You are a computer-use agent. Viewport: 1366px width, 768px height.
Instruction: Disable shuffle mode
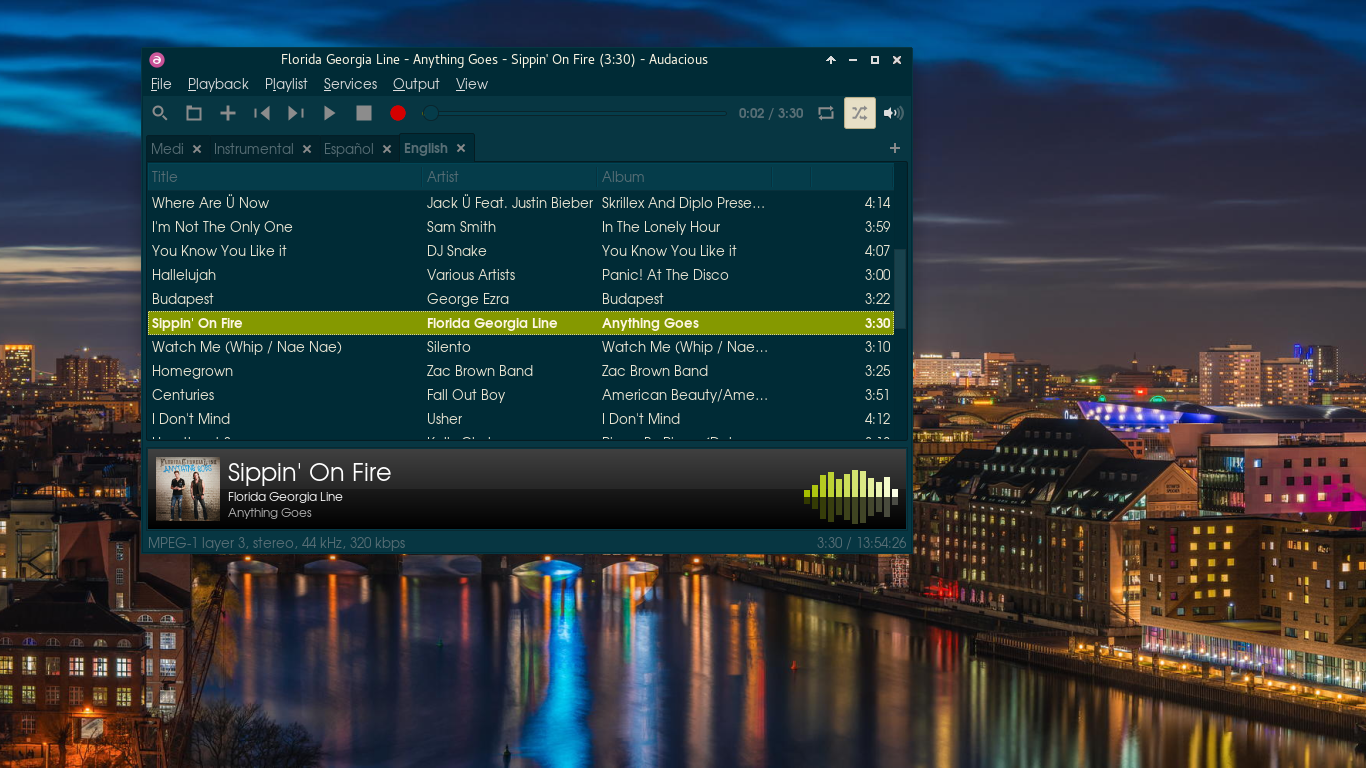(859, 113)
